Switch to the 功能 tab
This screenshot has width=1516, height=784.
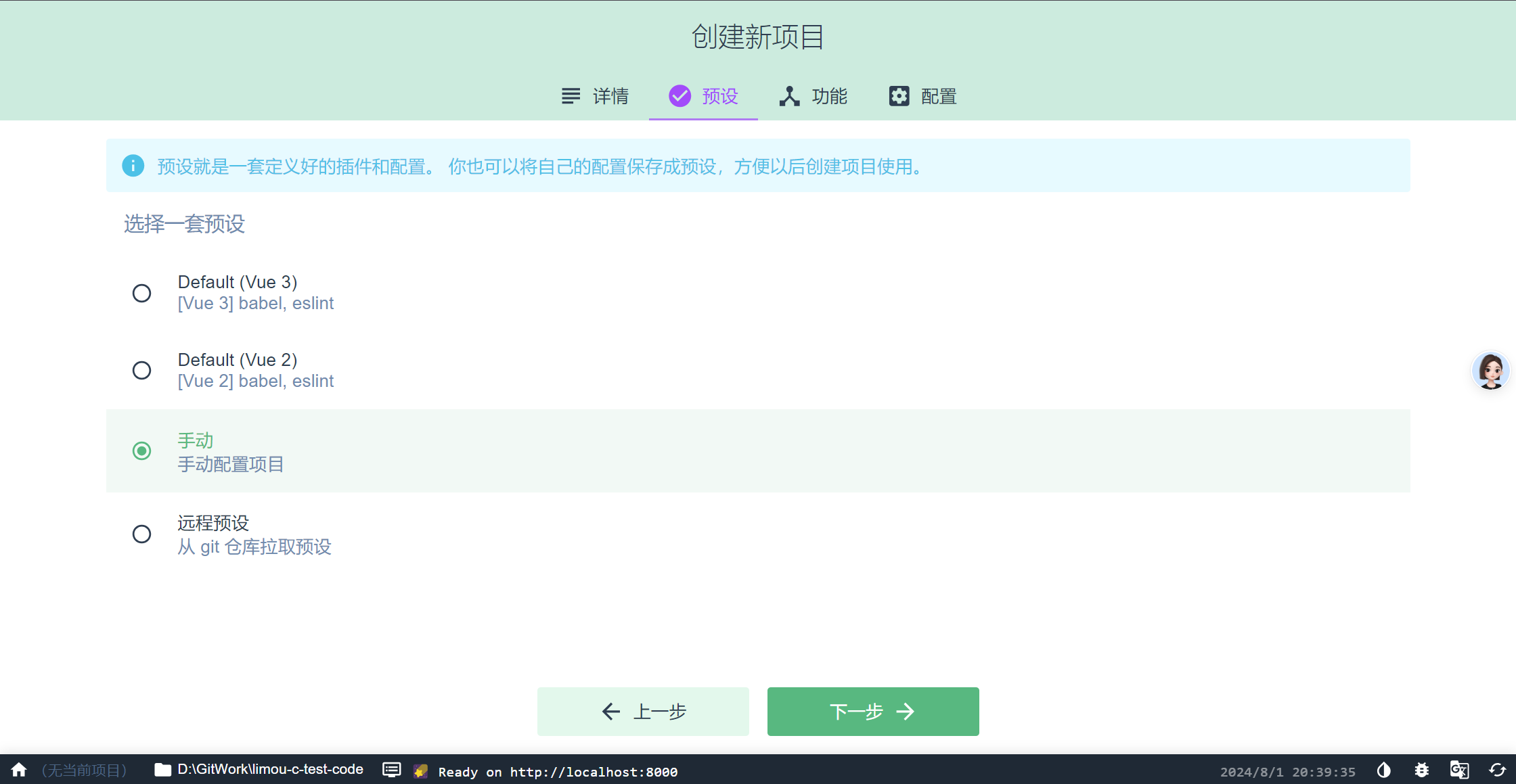click(x=813, y=97)
